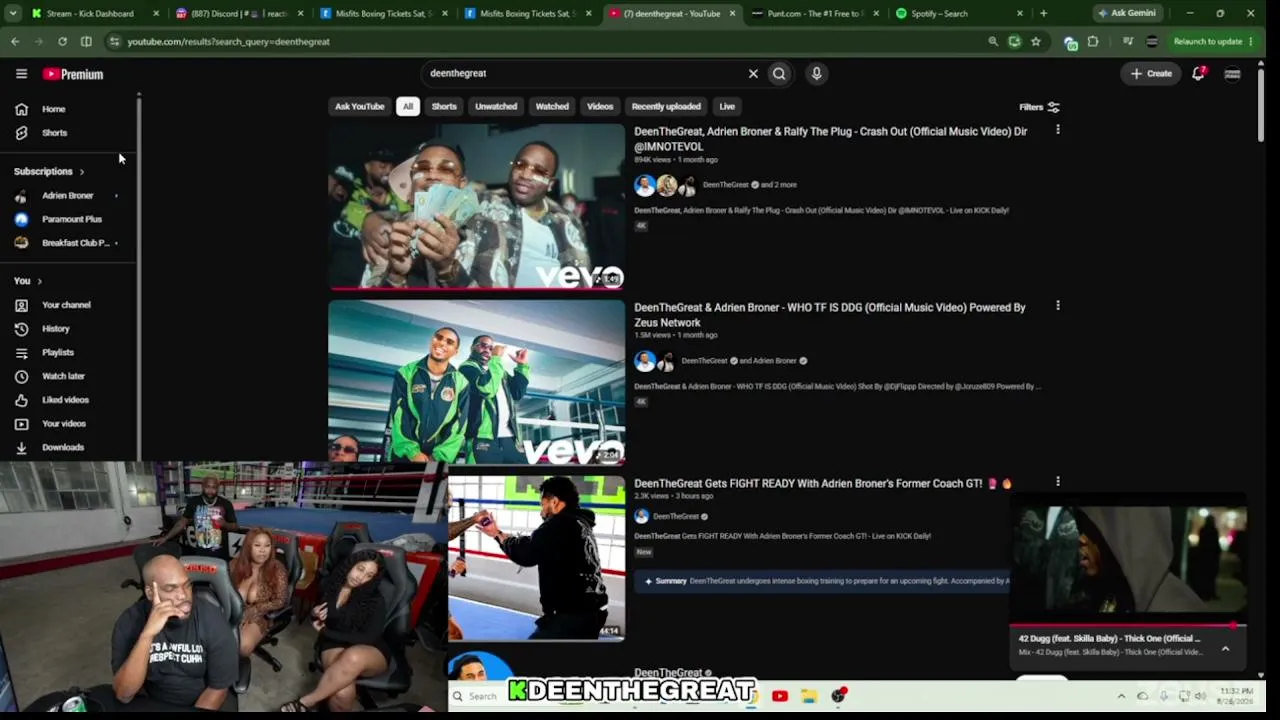The height and width of the screenshot is (720, 1280).
Task: Open the Adrien Broner subscription
Action: [x=67, y=196]
